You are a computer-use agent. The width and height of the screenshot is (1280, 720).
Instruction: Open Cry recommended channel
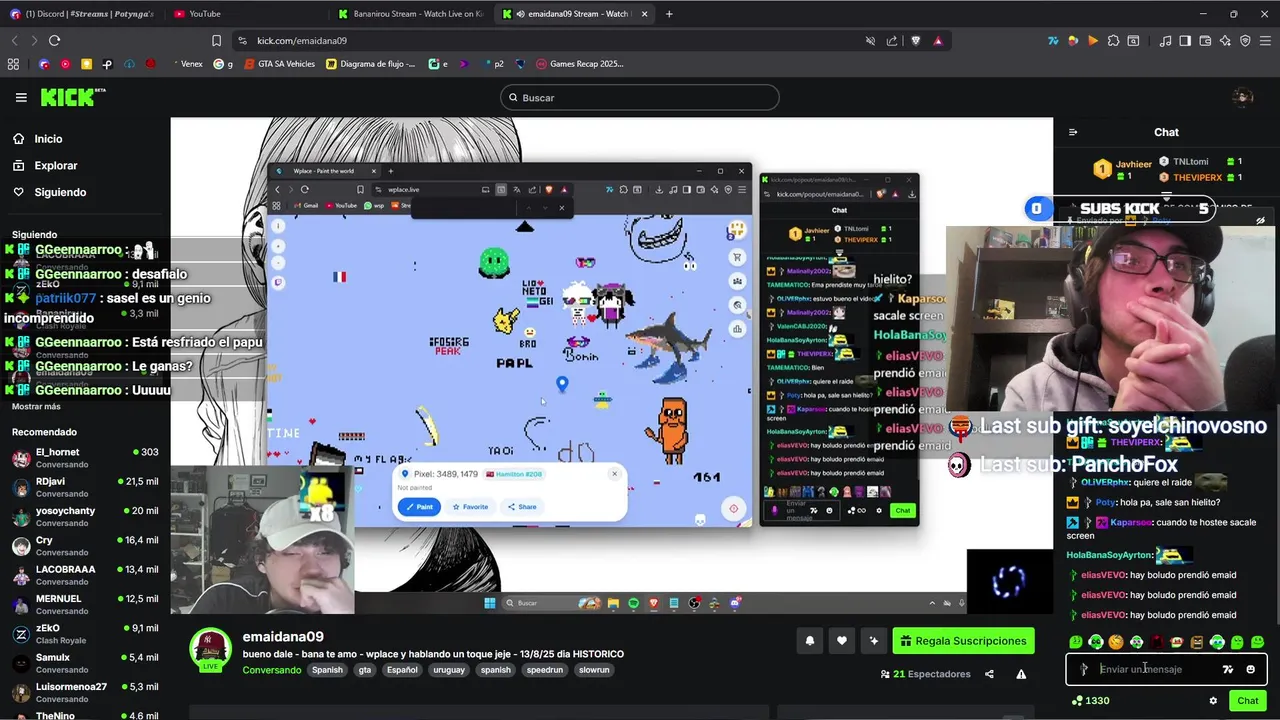pos(85,546)
